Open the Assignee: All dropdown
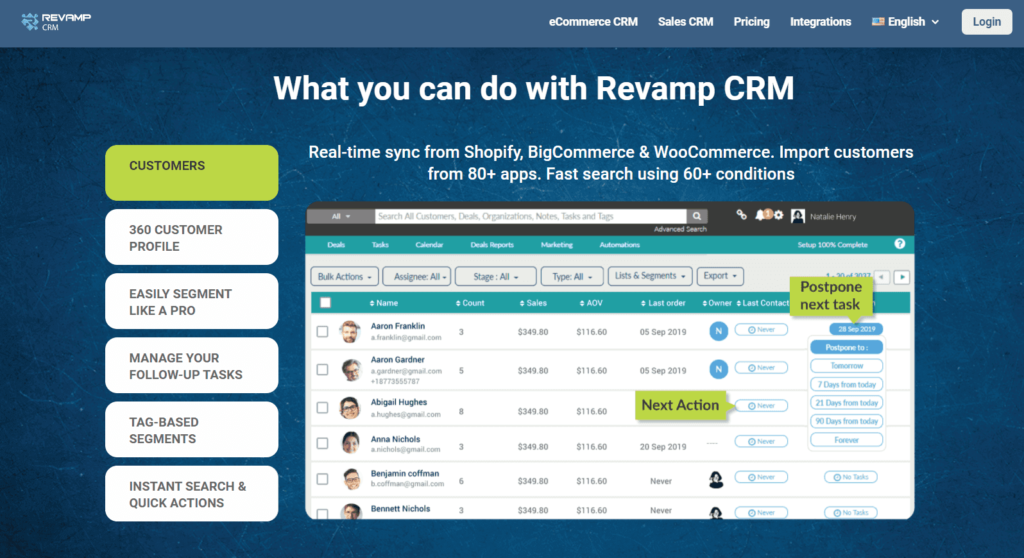This screenshot has width=1024, height=558. coord(417,276)
